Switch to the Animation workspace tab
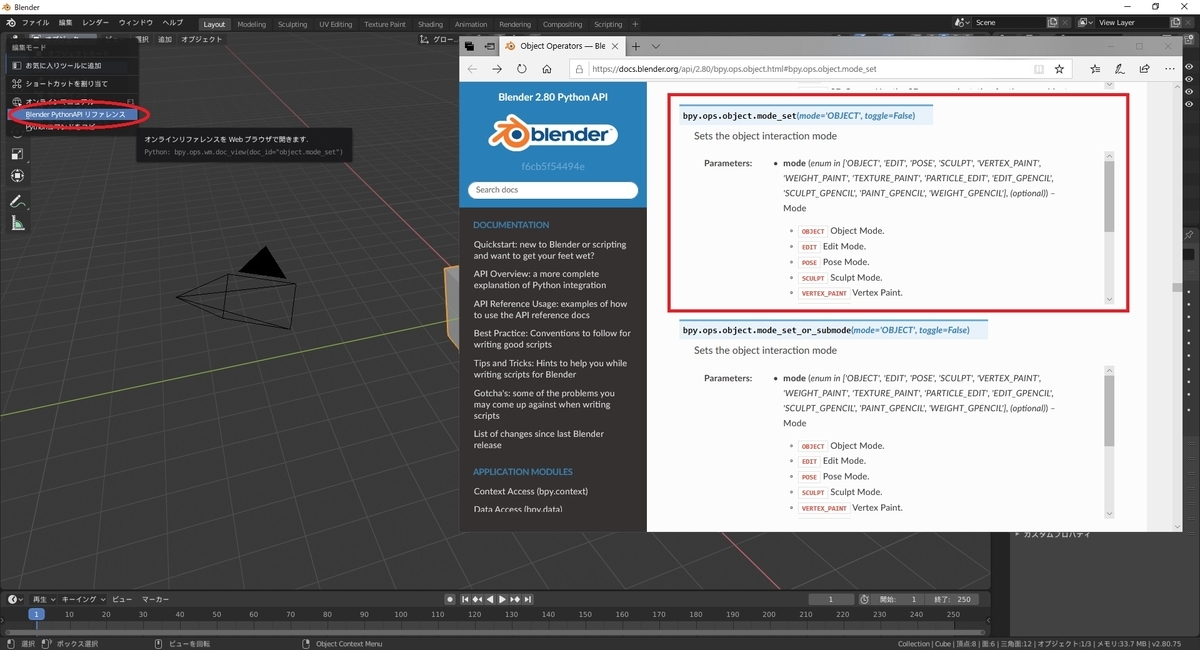This screenshot has height=650, width=1200. pyautogui.click(x=470, y=24)
